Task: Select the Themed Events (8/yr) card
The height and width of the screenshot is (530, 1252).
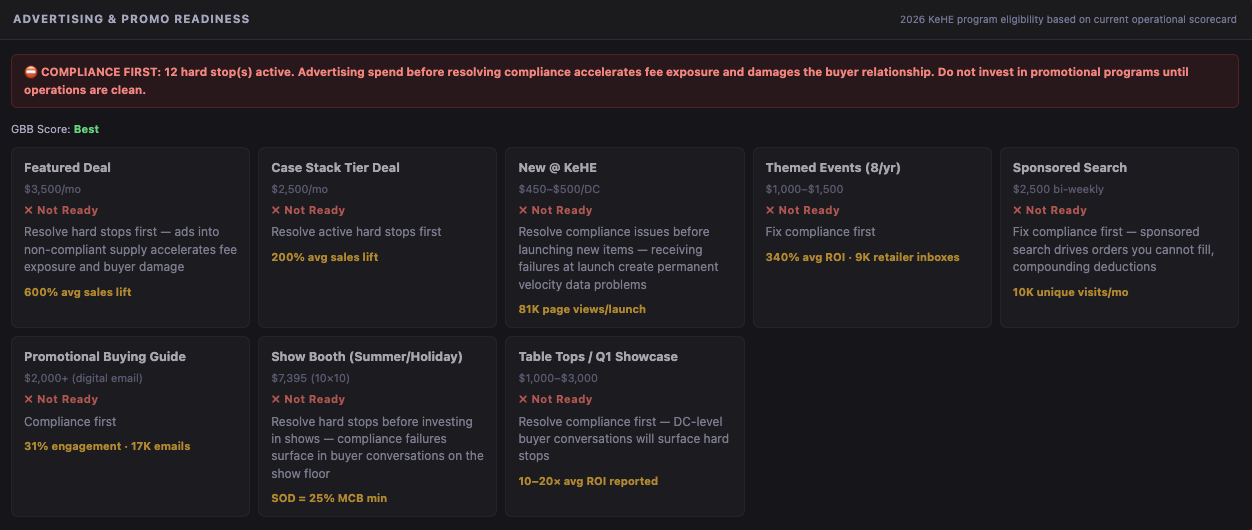Action: click(872, 238)
